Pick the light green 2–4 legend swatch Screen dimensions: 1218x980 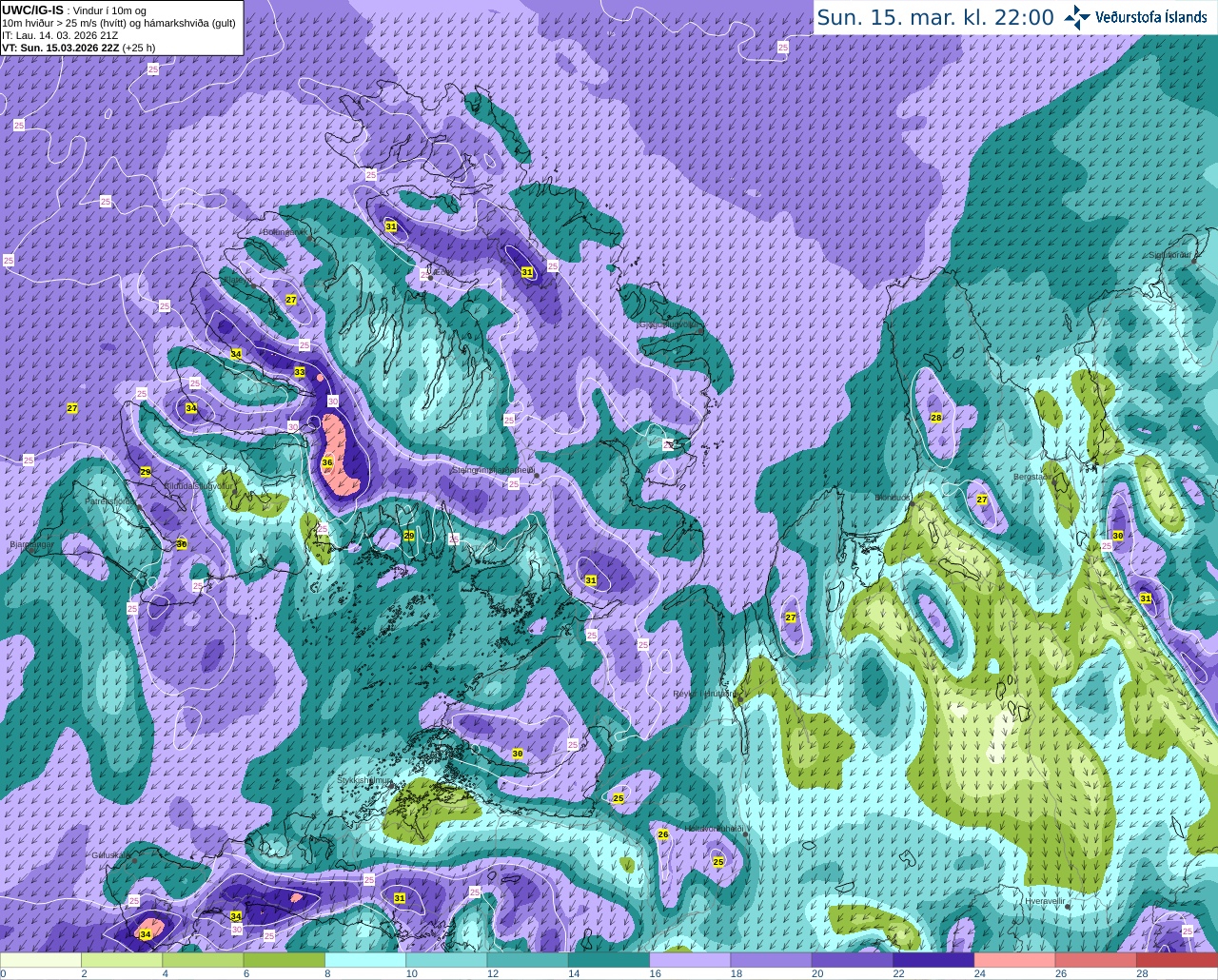click(123, 960)
